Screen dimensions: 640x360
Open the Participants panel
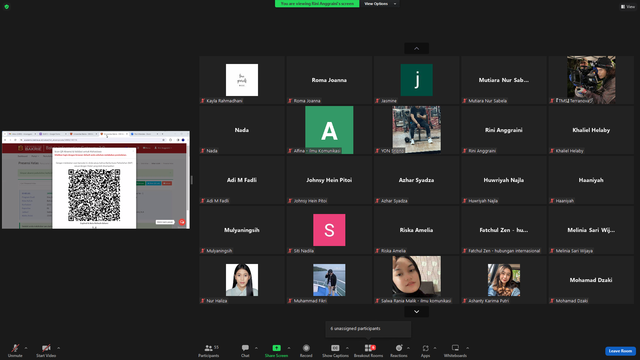[x=209, y=350]
